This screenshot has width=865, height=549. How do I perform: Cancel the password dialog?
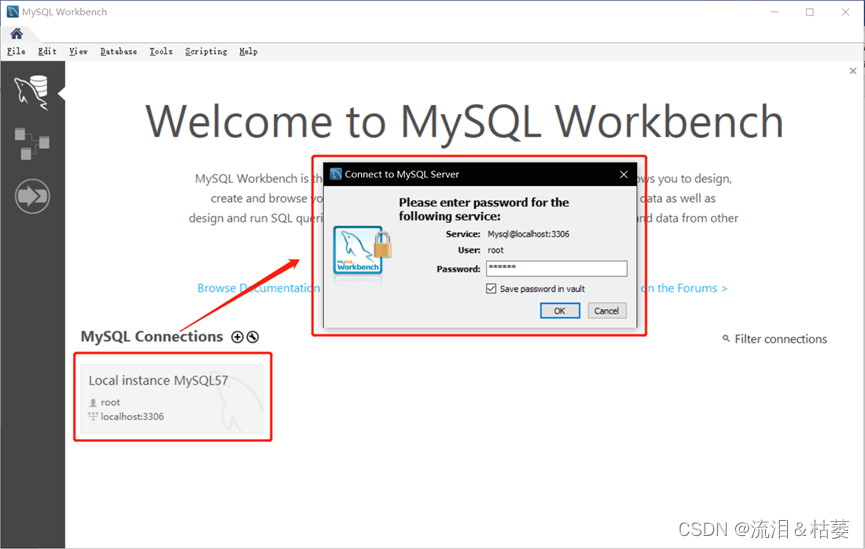coord(606,311)
